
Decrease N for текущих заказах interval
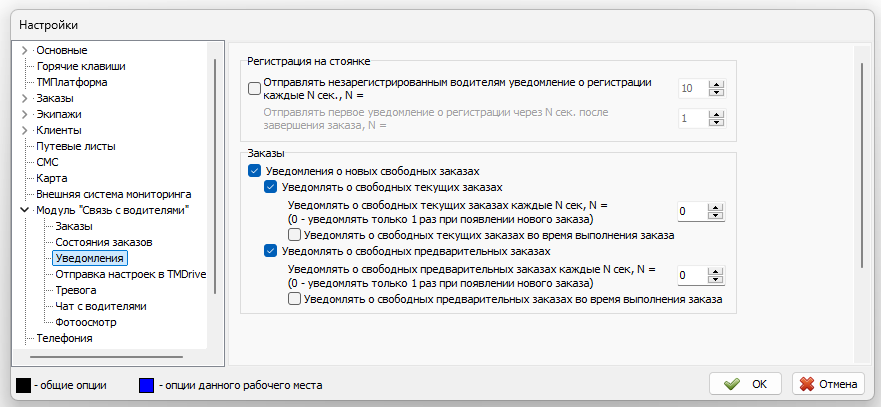[x=715, y=216]
